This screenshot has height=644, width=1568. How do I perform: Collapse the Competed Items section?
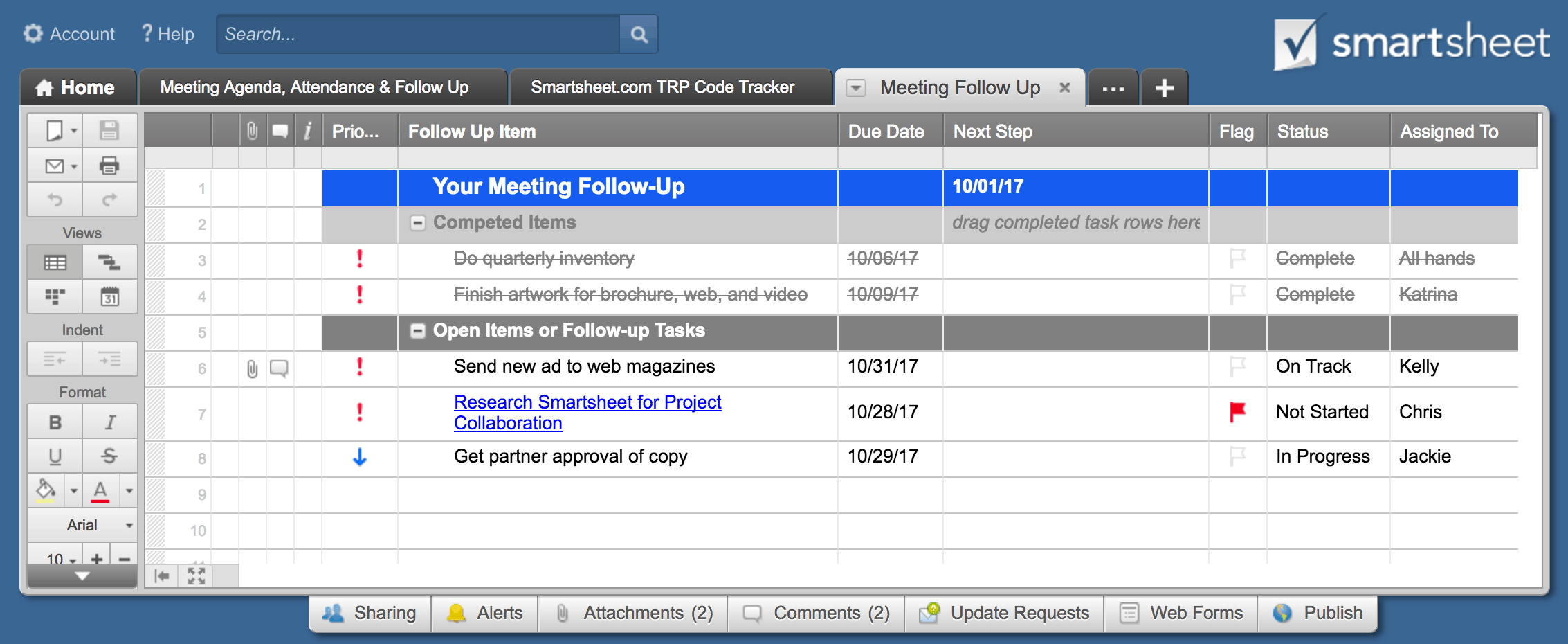click(418, 223)
